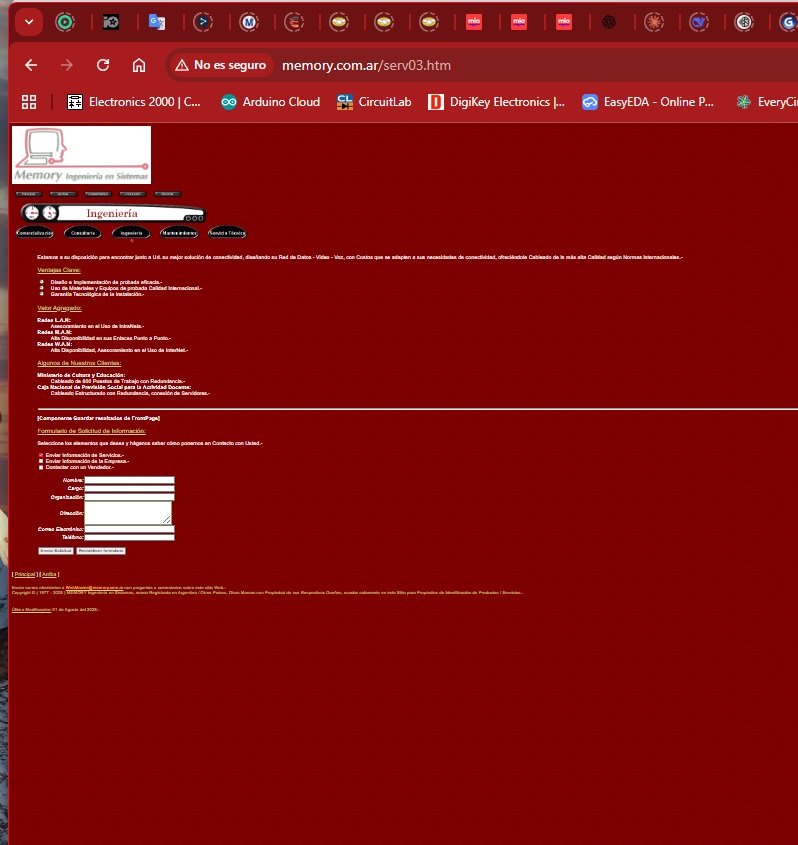798x845 pixels.
Task: Switch to the first red mia tab
Action: 474,22
